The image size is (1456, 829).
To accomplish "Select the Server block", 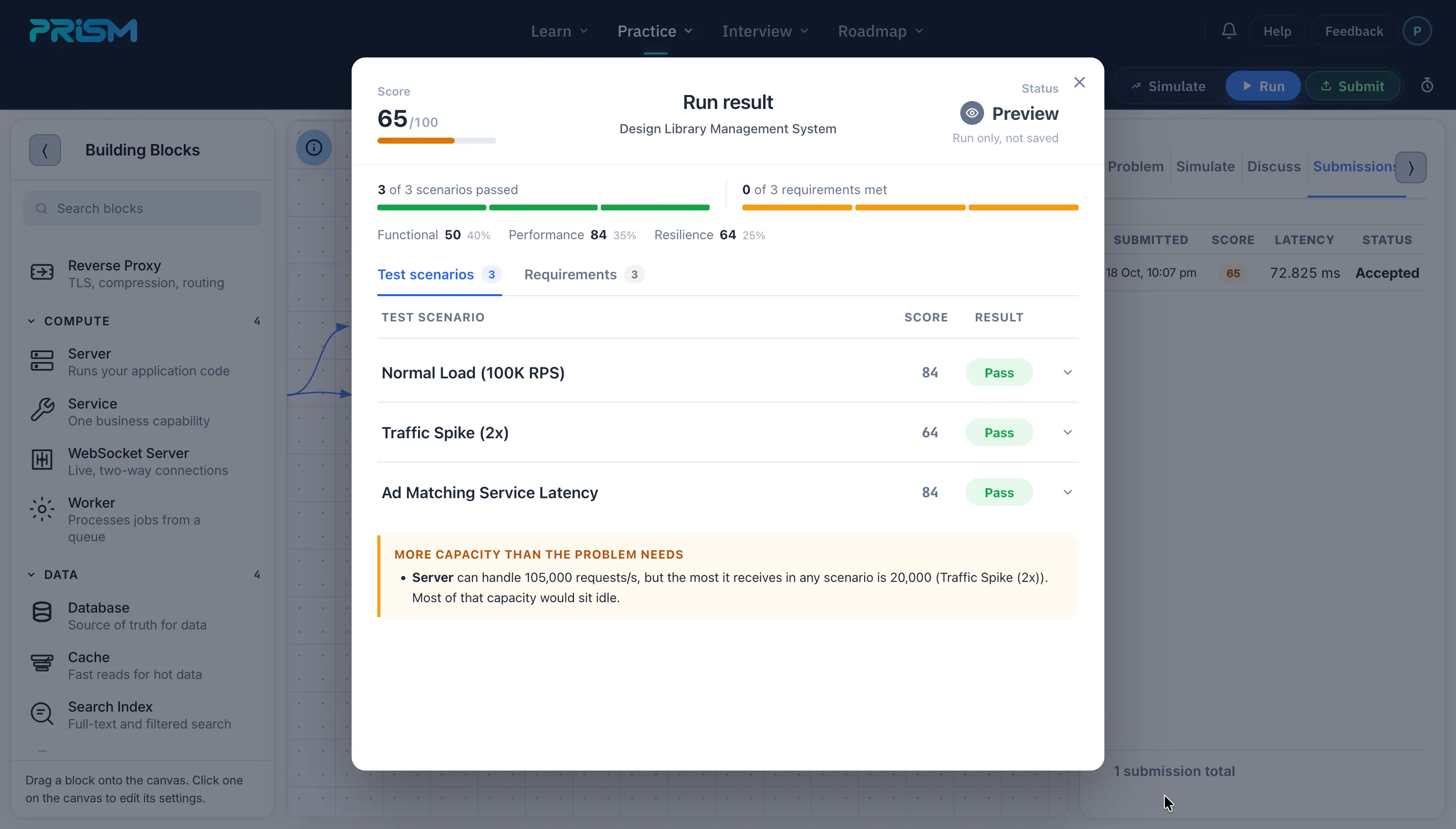I will (x=142, y=362).
